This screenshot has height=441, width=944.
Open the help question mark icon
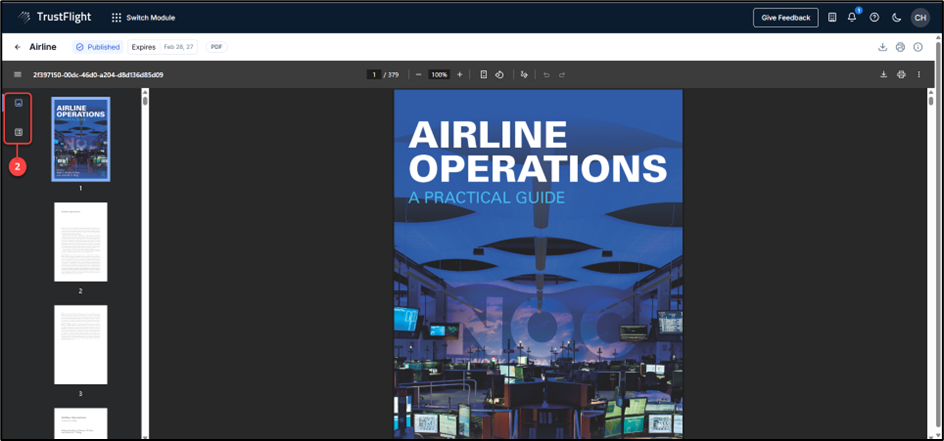click(874, 18)
